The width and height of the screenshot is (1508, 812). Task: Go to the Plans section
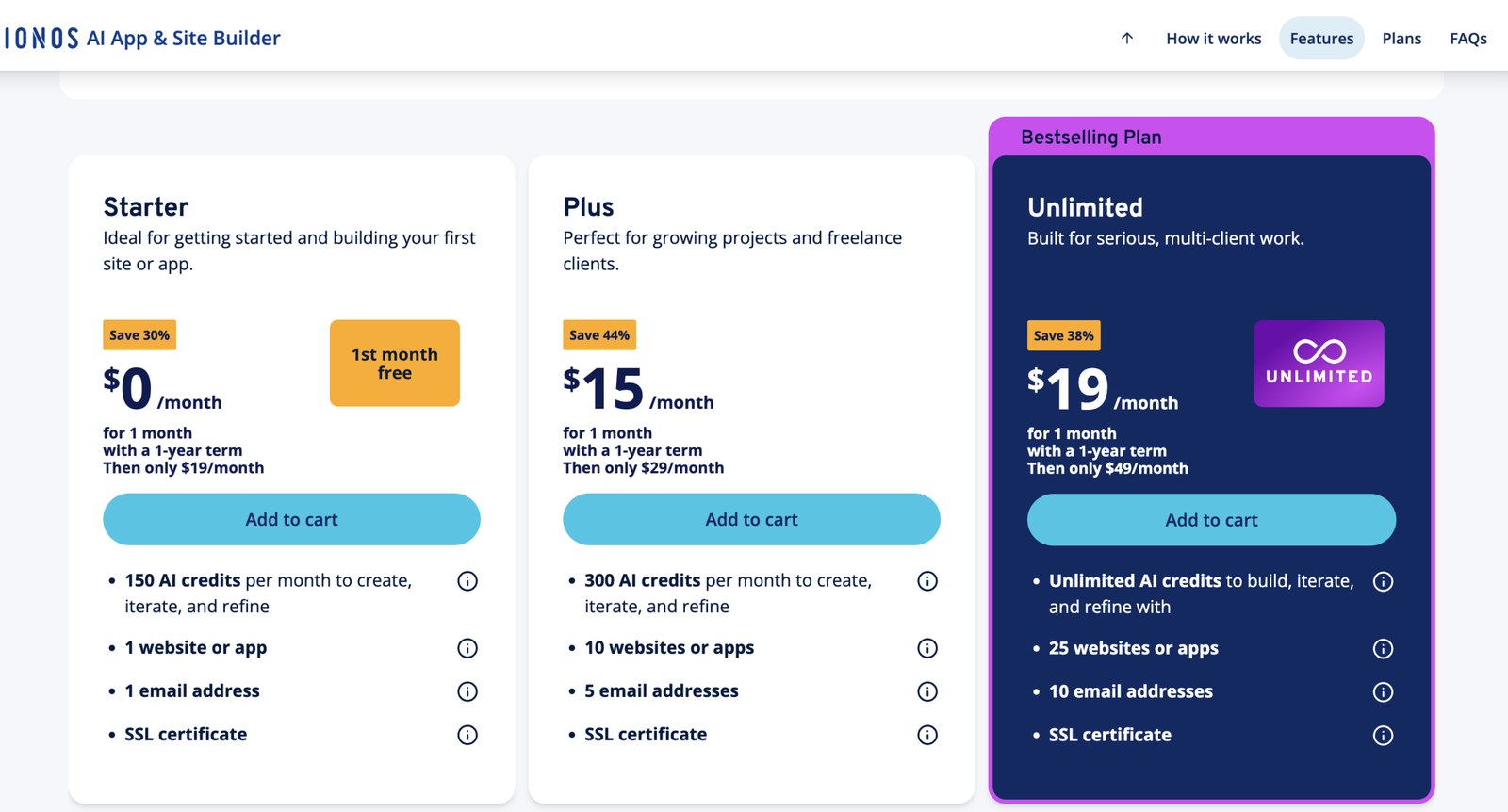point(1401,39)
